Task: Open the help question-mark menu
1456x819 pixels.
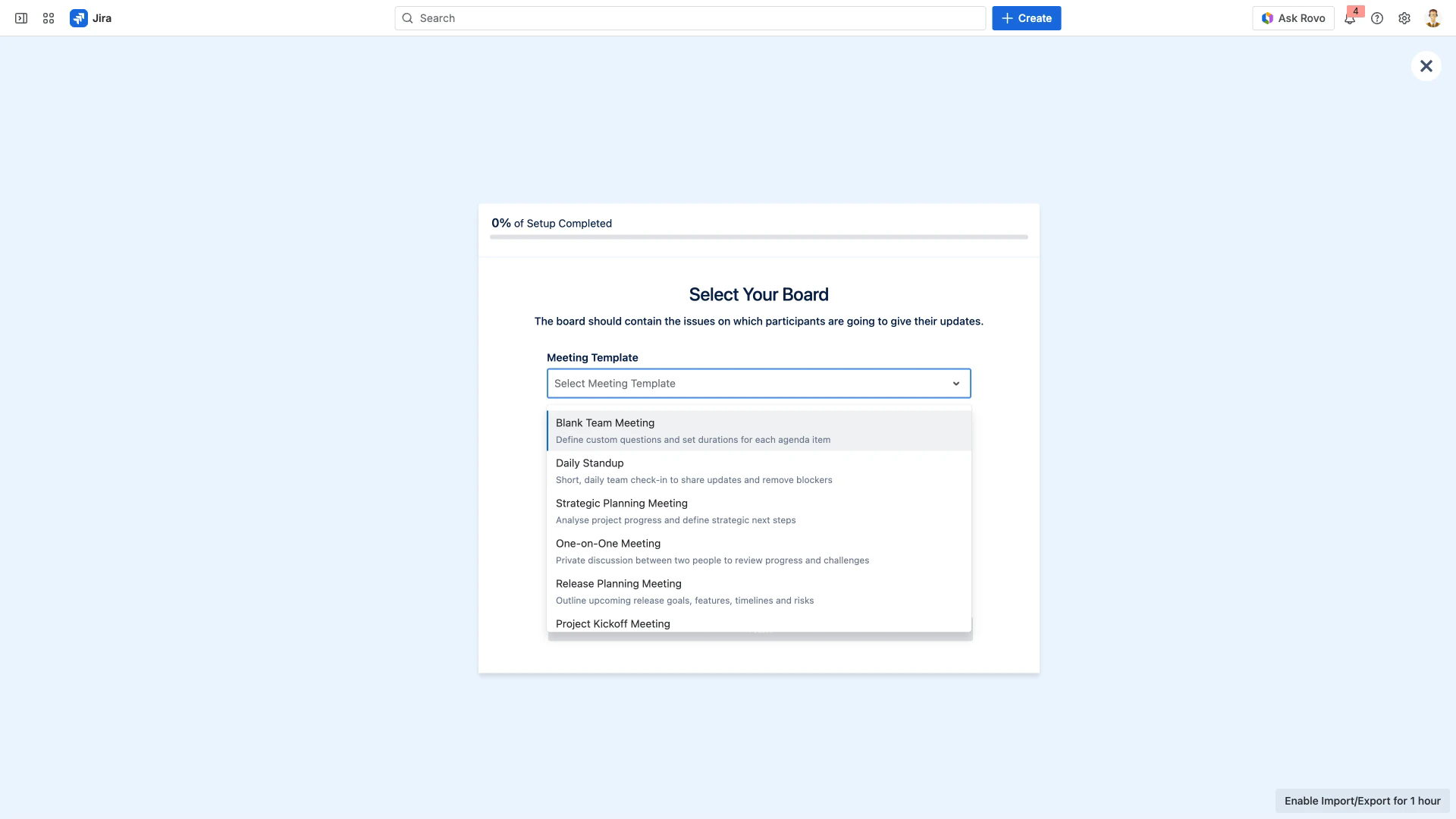Action: click(1378, 17)
